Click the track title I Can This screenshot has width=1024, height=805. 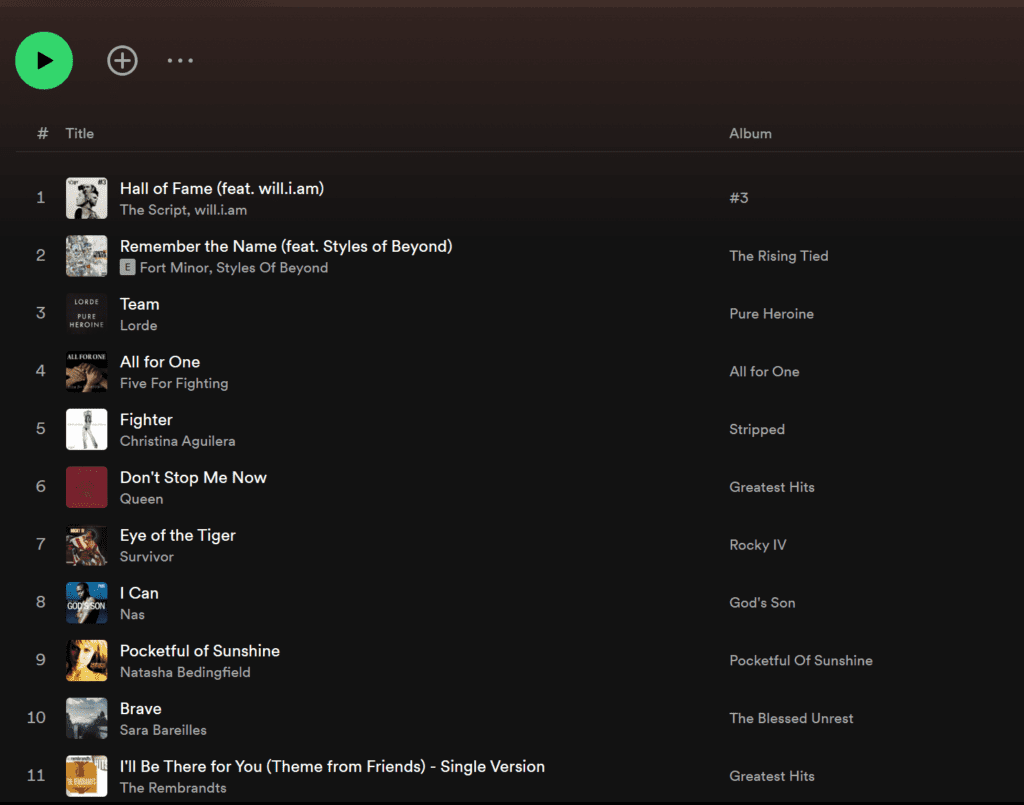click(138, 592)
